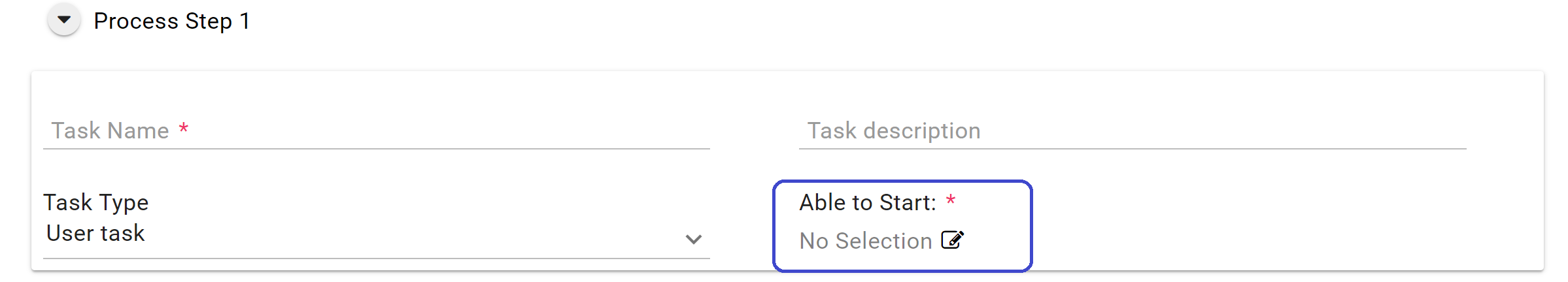Select the User task value in Task Type
Image resolution: width=1568 pixels, height=282 pixels.
95,233
